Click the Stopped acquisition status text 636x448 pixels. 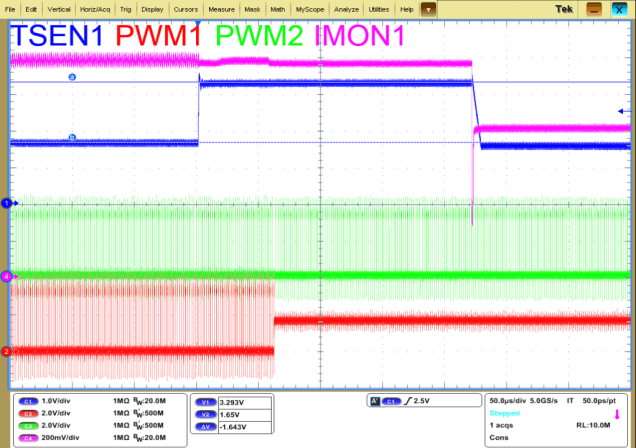point(502,412)
